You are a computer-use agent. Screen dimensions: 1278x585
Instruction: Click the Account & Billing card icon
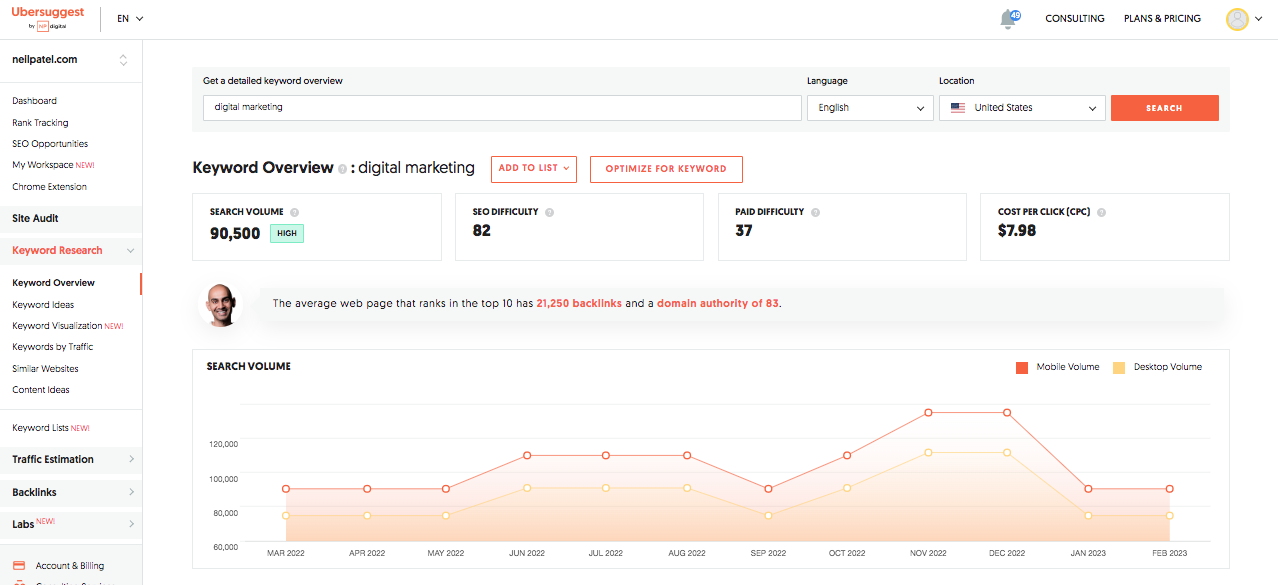19,566
